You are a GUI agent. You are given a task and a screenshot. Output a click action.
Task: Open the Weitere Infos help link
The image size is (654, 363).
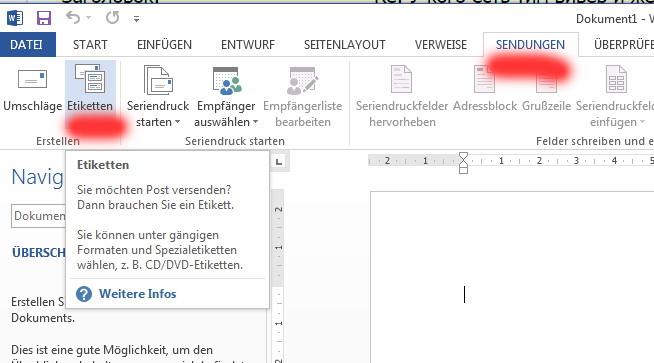137,294
